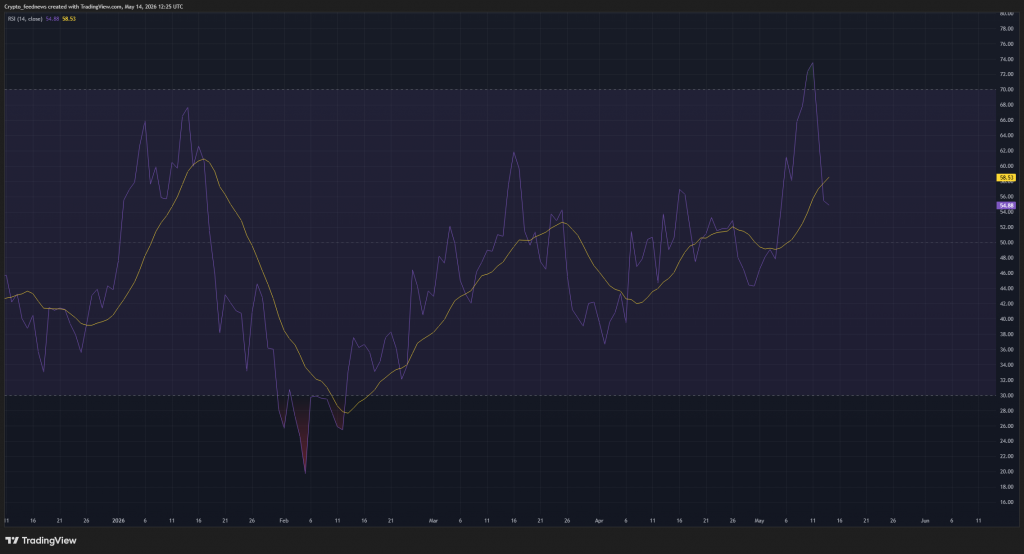1024x554 pixels.
Task: Click the 30.00 oversold level axis label
Action: pyautogui.click(x=1006, y=395)
